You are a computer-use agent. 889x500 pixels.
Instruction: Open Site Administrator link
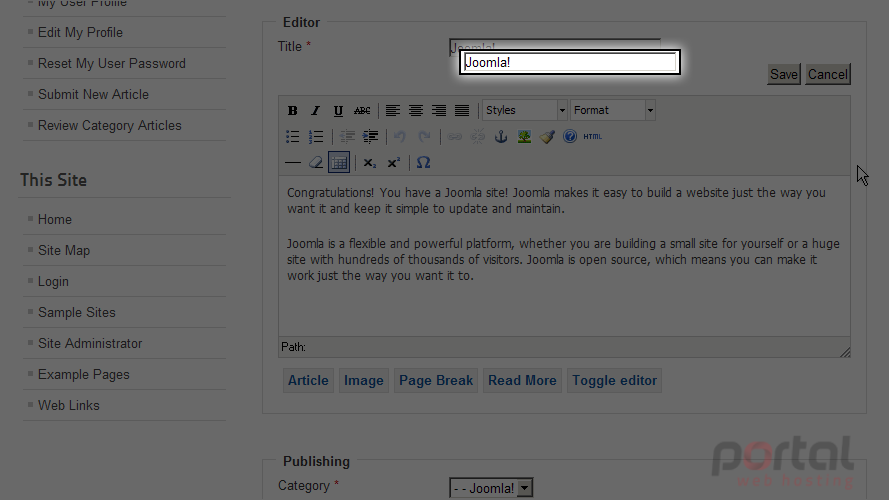pos(90,344)
